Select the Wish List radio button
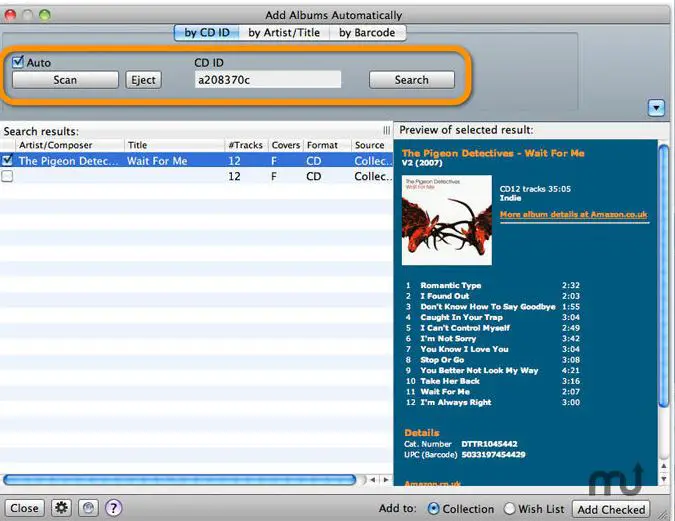Viewport: 675px width, 521px height. pyautogui.click(x=509, y=509)
